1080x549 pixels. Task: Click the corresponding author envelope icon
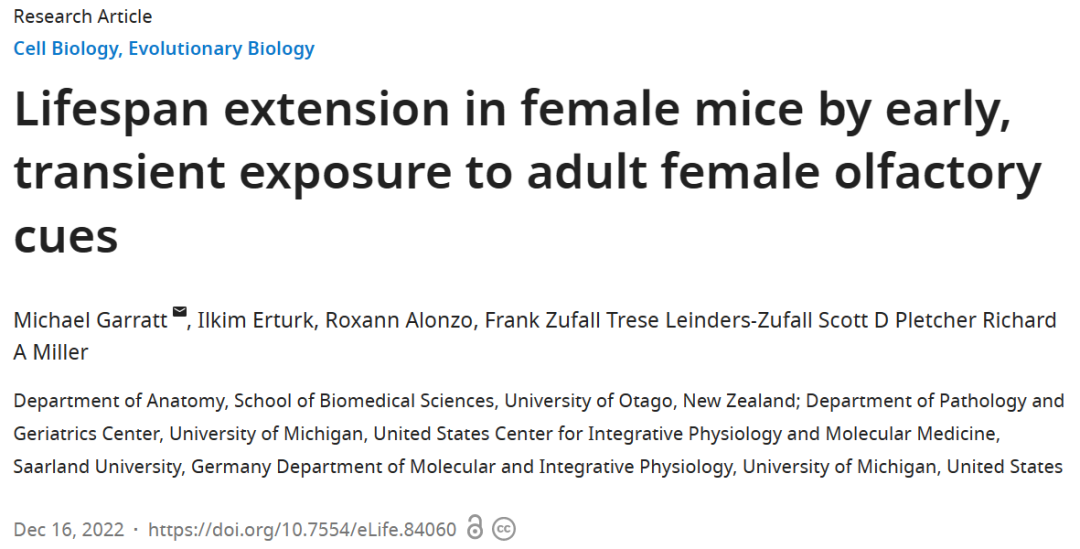click(180, 314)
